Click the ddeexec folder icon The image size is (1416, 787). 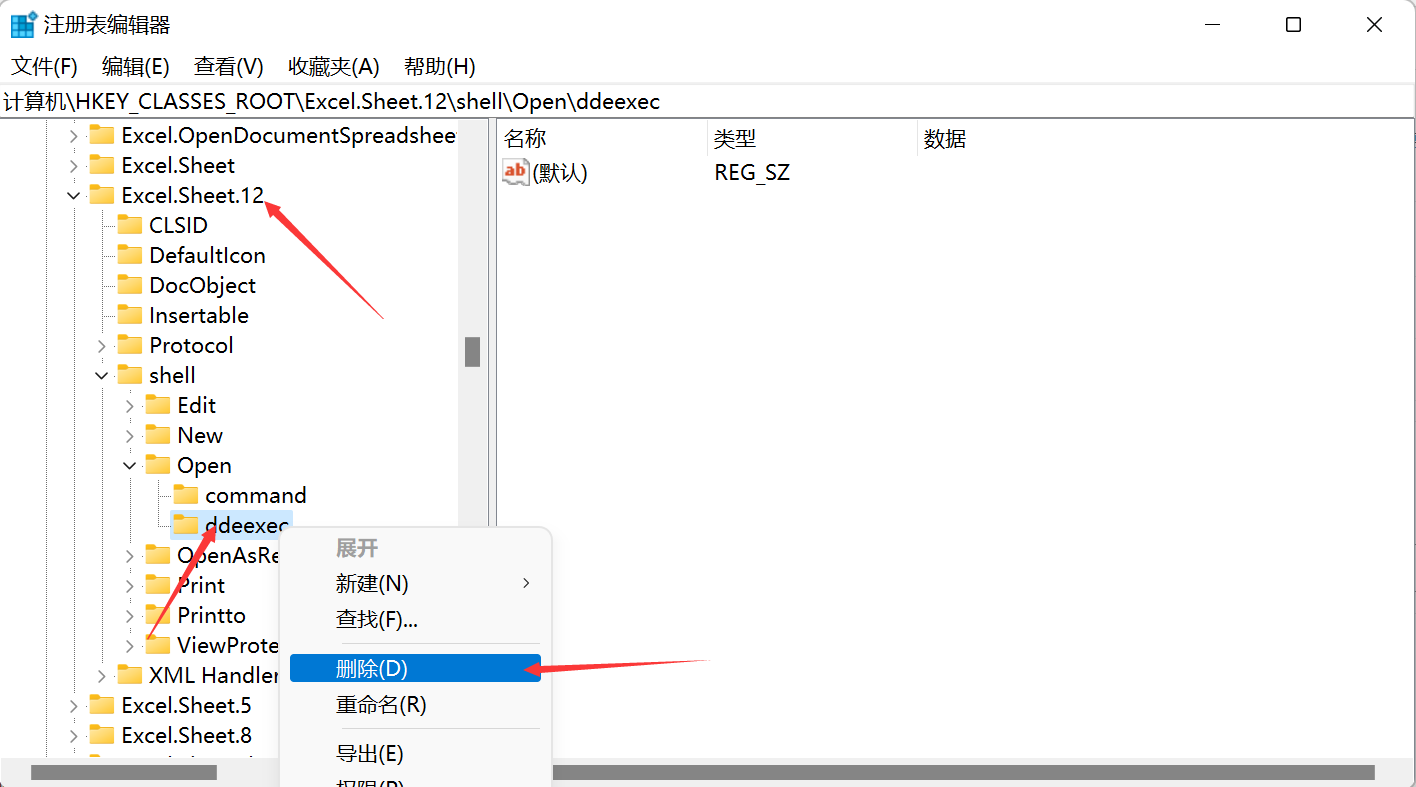pos(186,525)
